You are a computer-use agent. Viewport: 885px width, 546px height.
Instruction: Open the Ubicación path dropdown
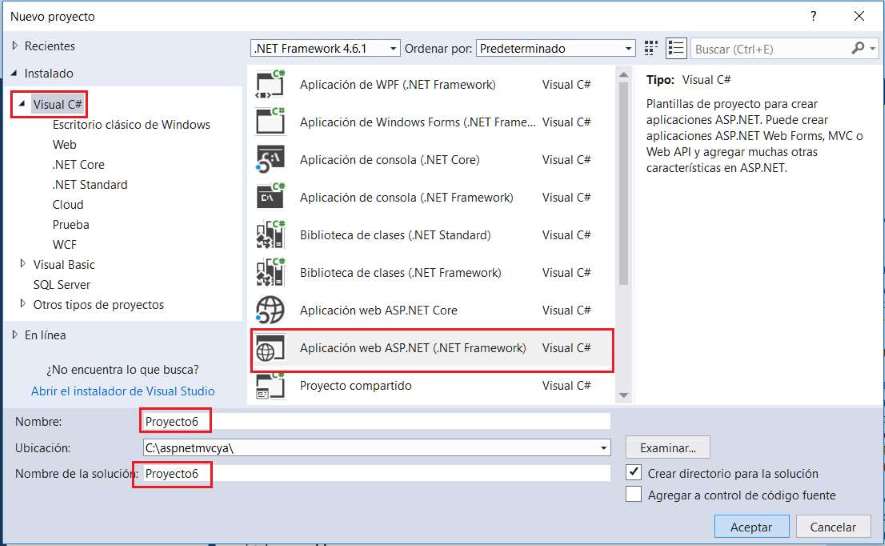(x=603, y=448)
